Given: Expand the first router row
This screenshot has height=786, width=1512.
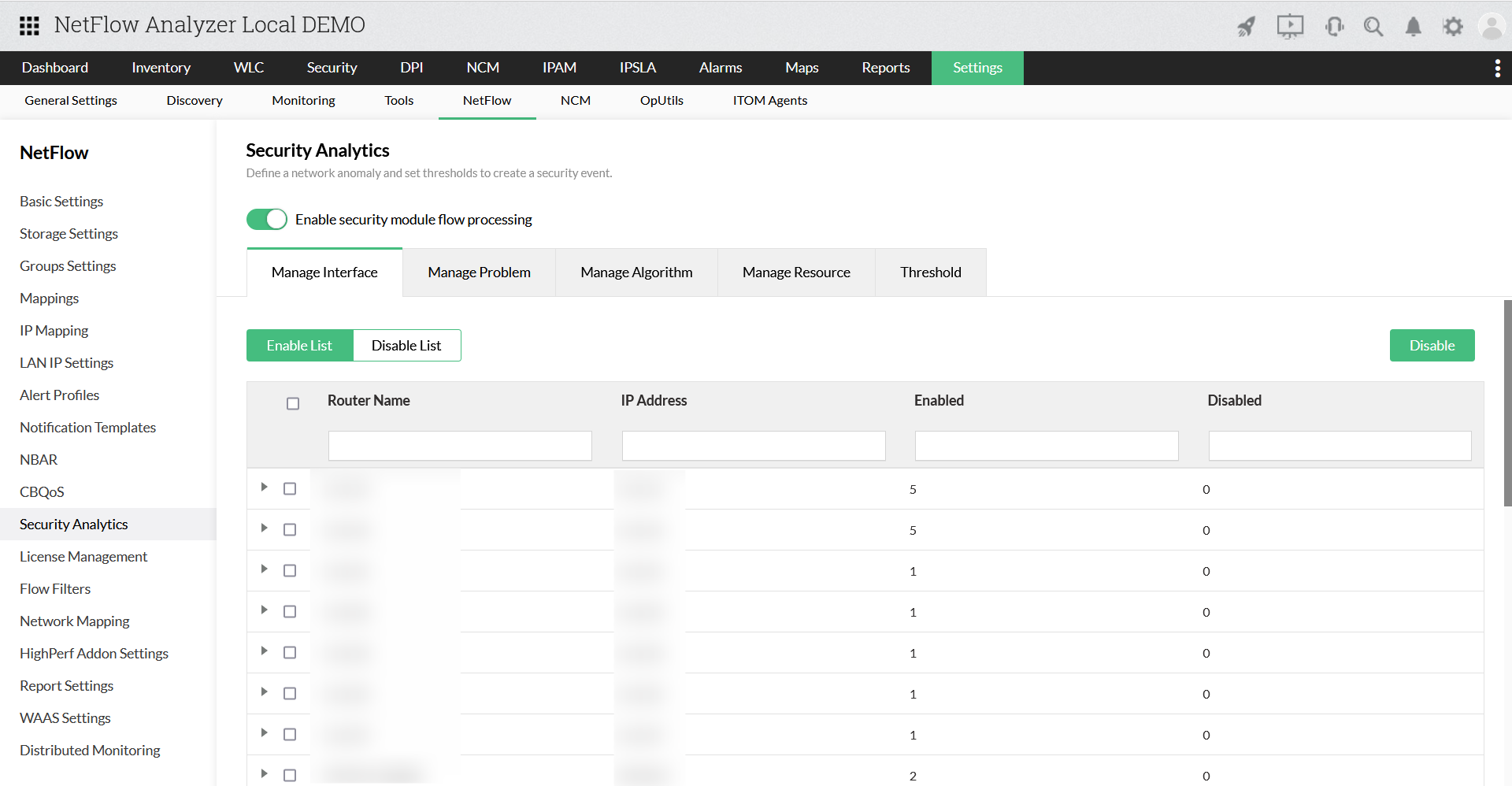Looking at the screenshot, I should [x=265, y=486].
